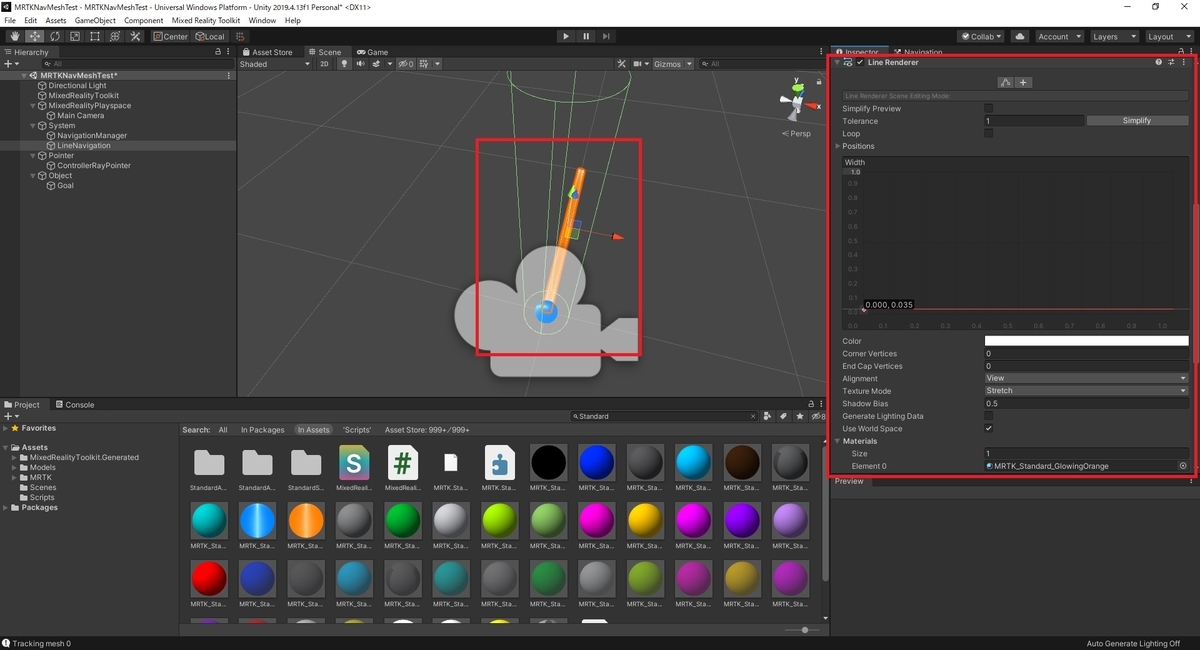The width and height of the screenshot is (1200, 650).
Task: Select the Rotate tool
Action: (x=54, y=36)
